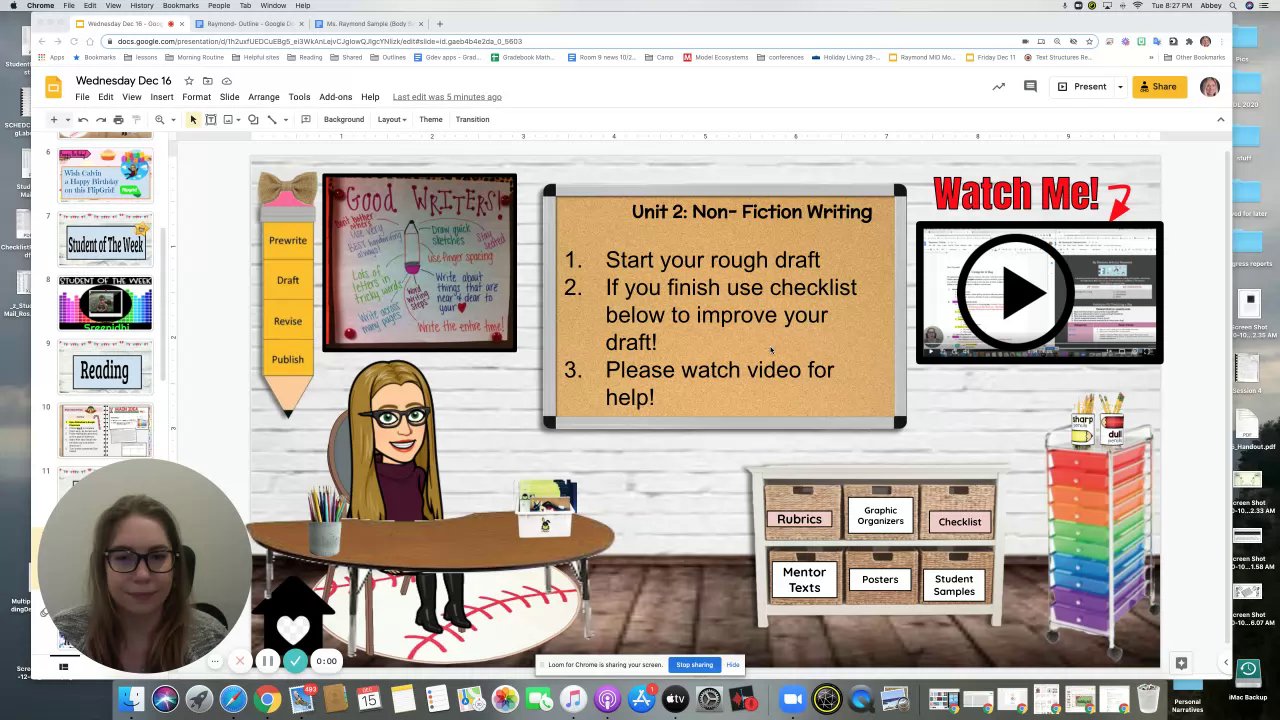Screen dimensions: 1280x720
Task: Switch to the Raymond Outline Google Docs tab
Action: (250, 23)
